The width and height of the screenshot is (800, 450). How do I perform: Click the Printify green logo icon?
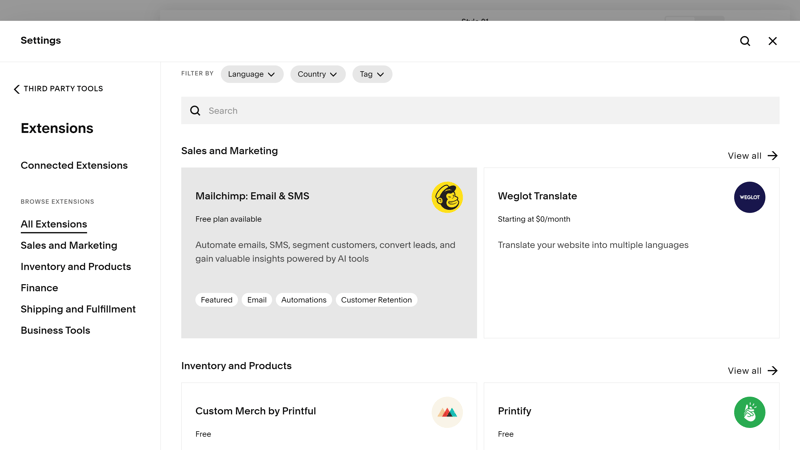(749, 412)
